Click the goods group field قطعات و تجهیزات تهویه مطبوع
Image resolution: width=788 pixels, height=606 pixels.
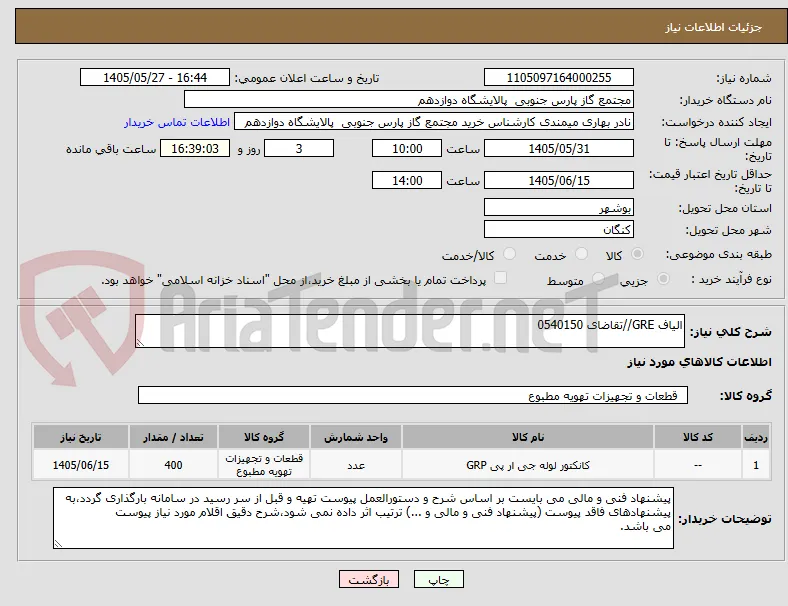(413, 395)
